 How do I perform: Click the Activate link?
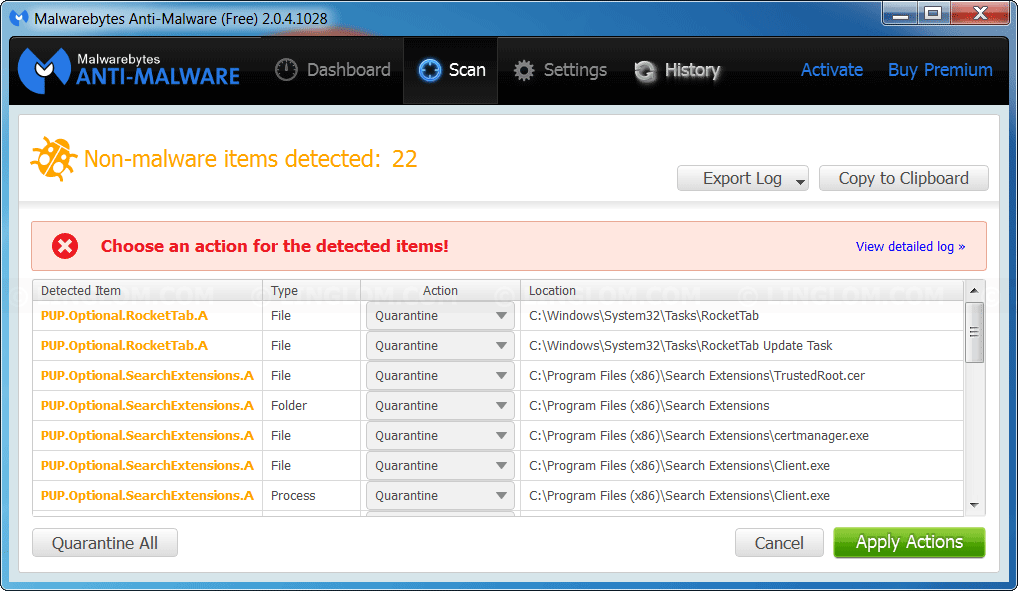[832, 69]
